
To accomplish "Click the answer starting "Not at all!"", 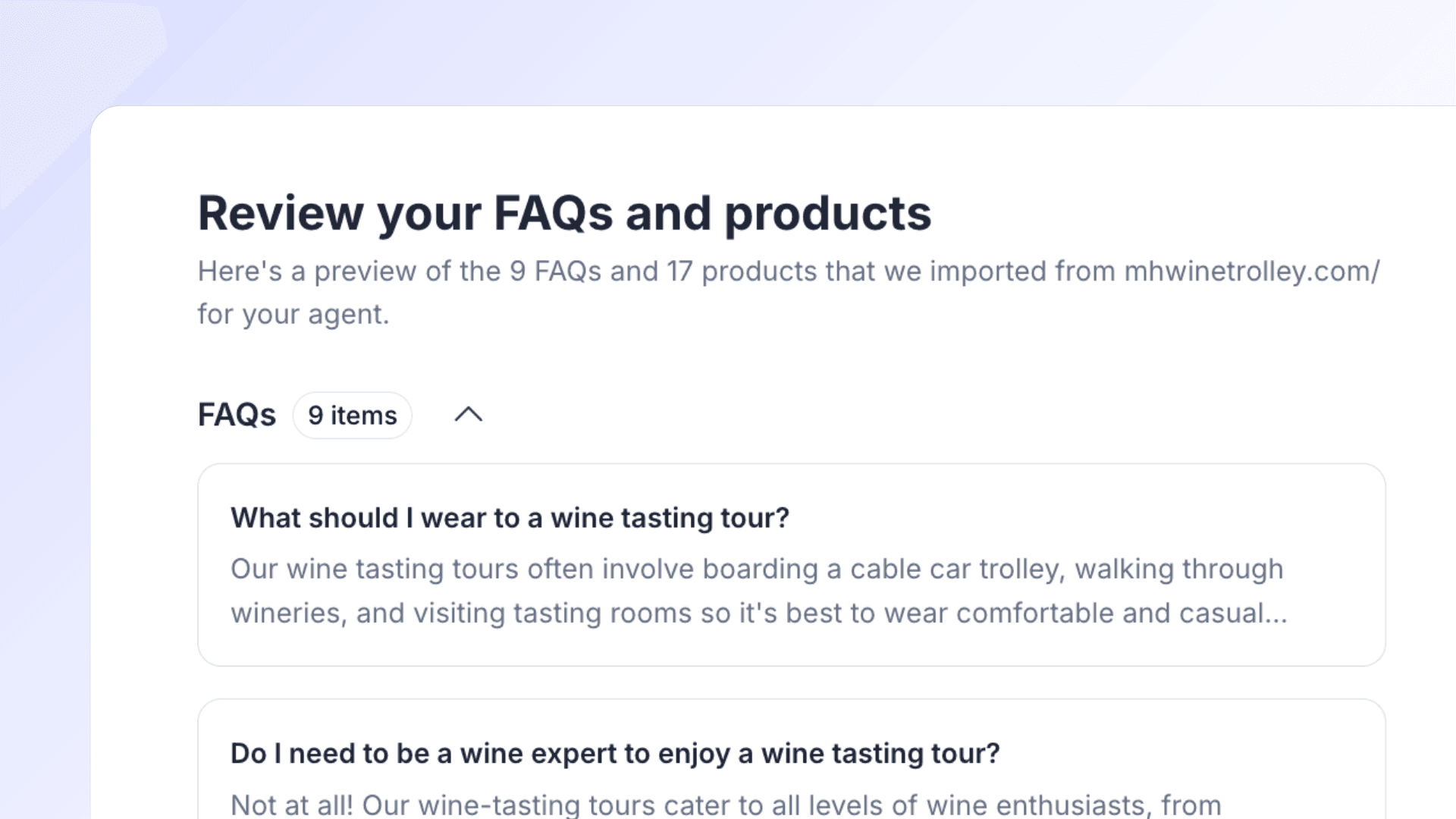I will point(725,804).
